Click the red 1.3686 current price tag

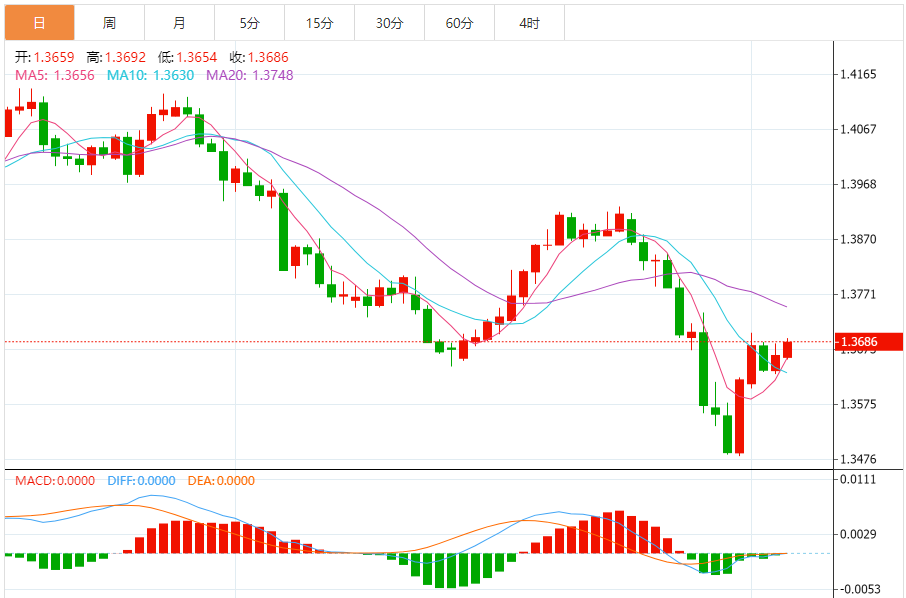click(x=868, y=342)
